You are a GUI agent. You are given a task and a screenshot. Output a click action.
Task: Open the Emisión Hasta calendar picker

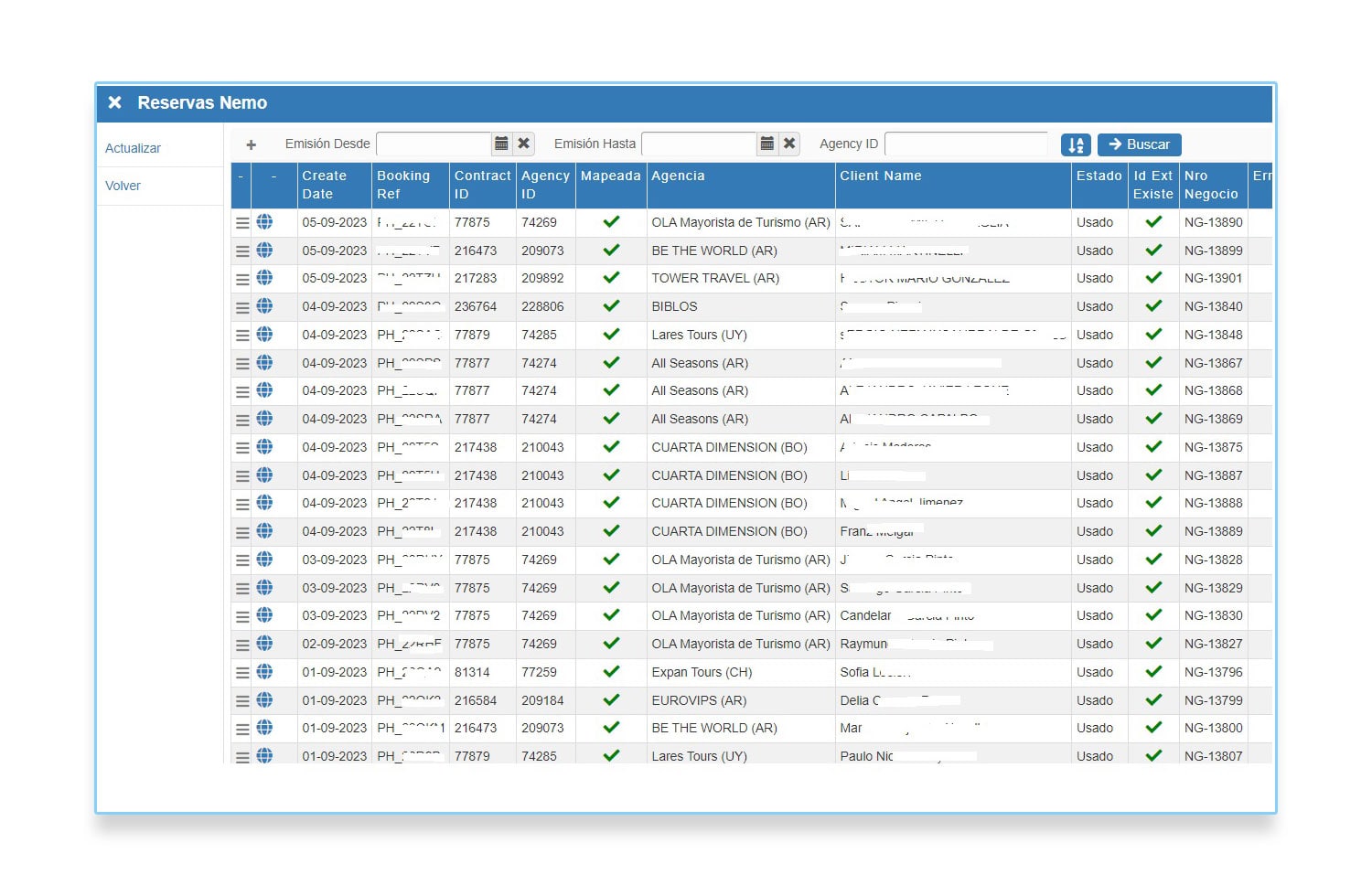click(767, 144)
